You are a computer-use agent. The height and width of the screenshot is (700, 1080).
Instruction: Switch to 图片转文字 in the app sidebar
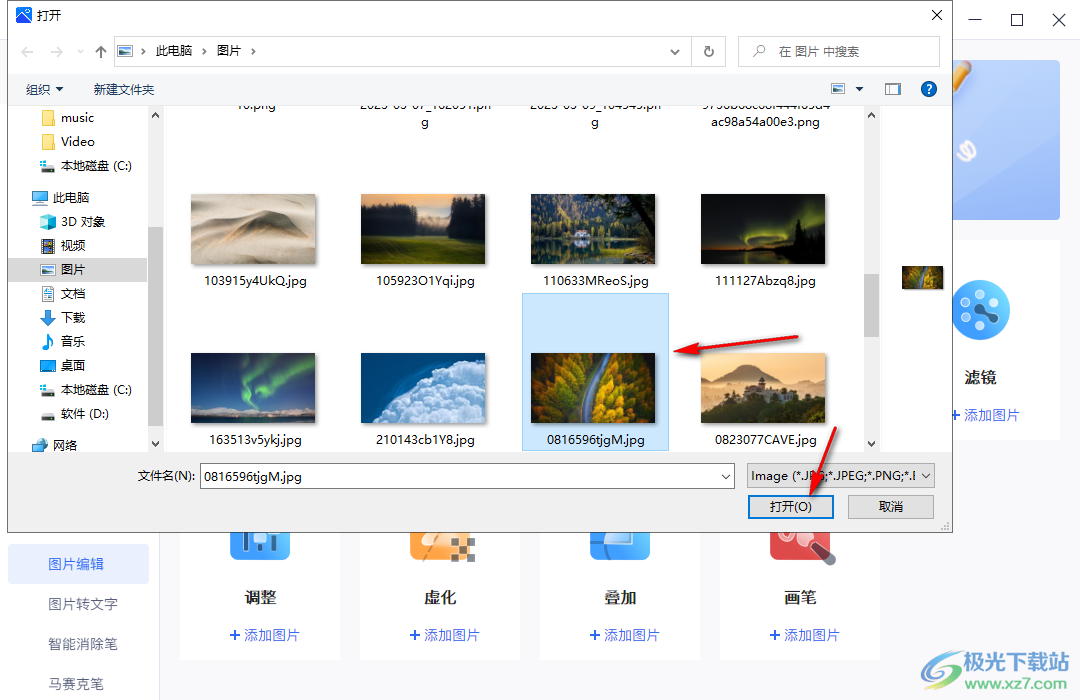[83, 604]
